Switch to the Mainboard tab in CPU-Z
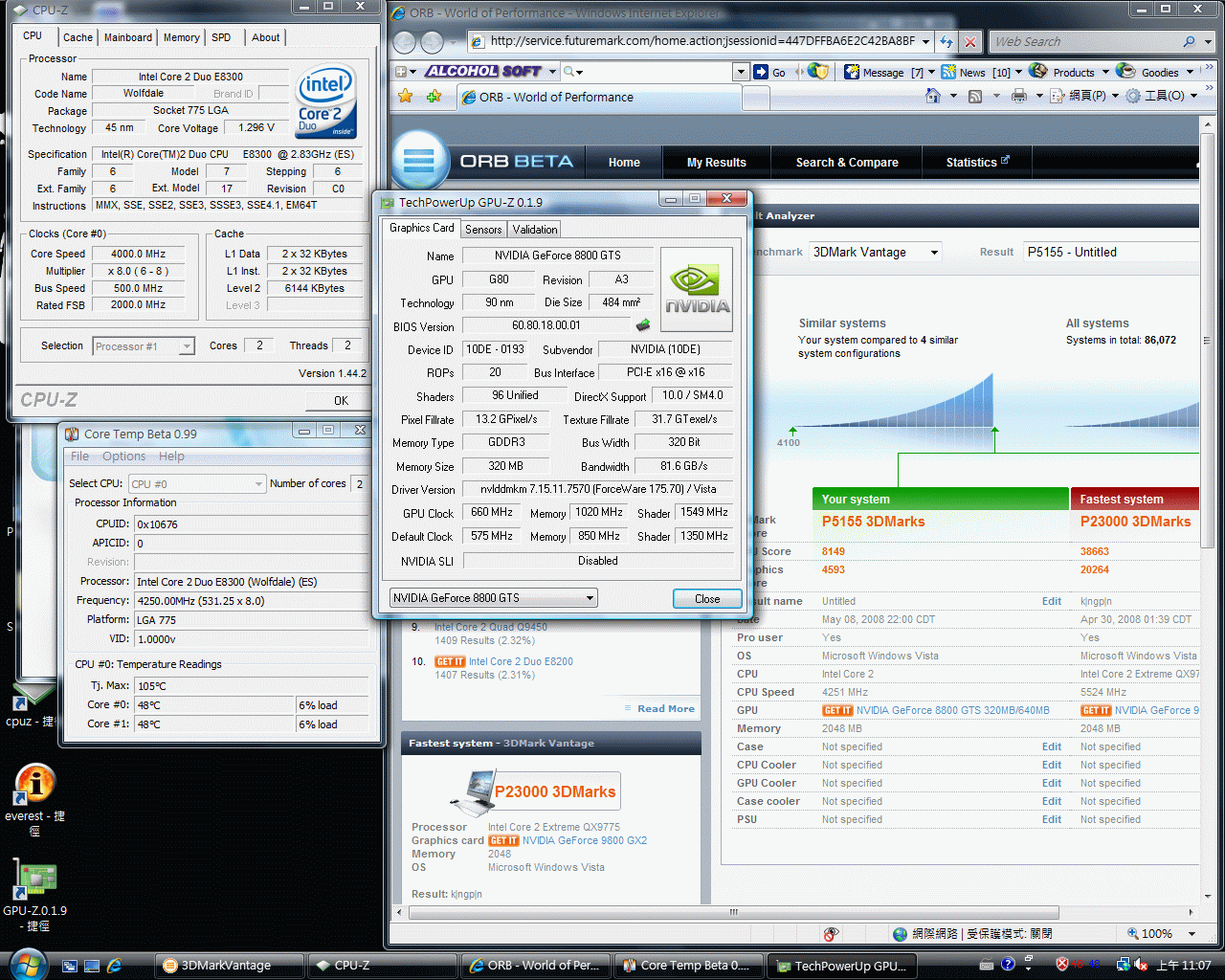 128,37
